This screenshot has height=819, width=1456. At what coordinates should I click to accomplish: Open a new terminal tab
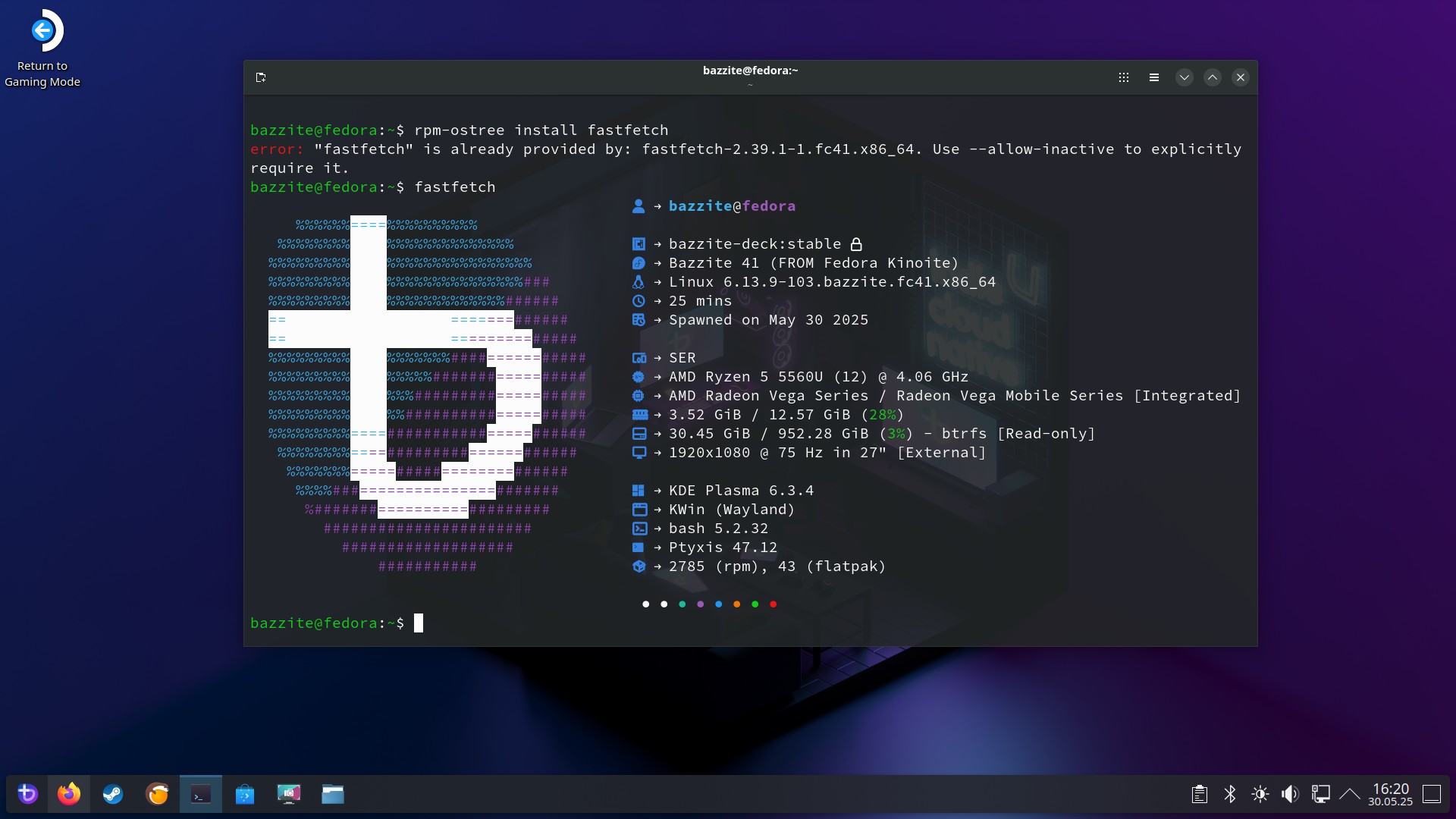[x=261, y=77]
